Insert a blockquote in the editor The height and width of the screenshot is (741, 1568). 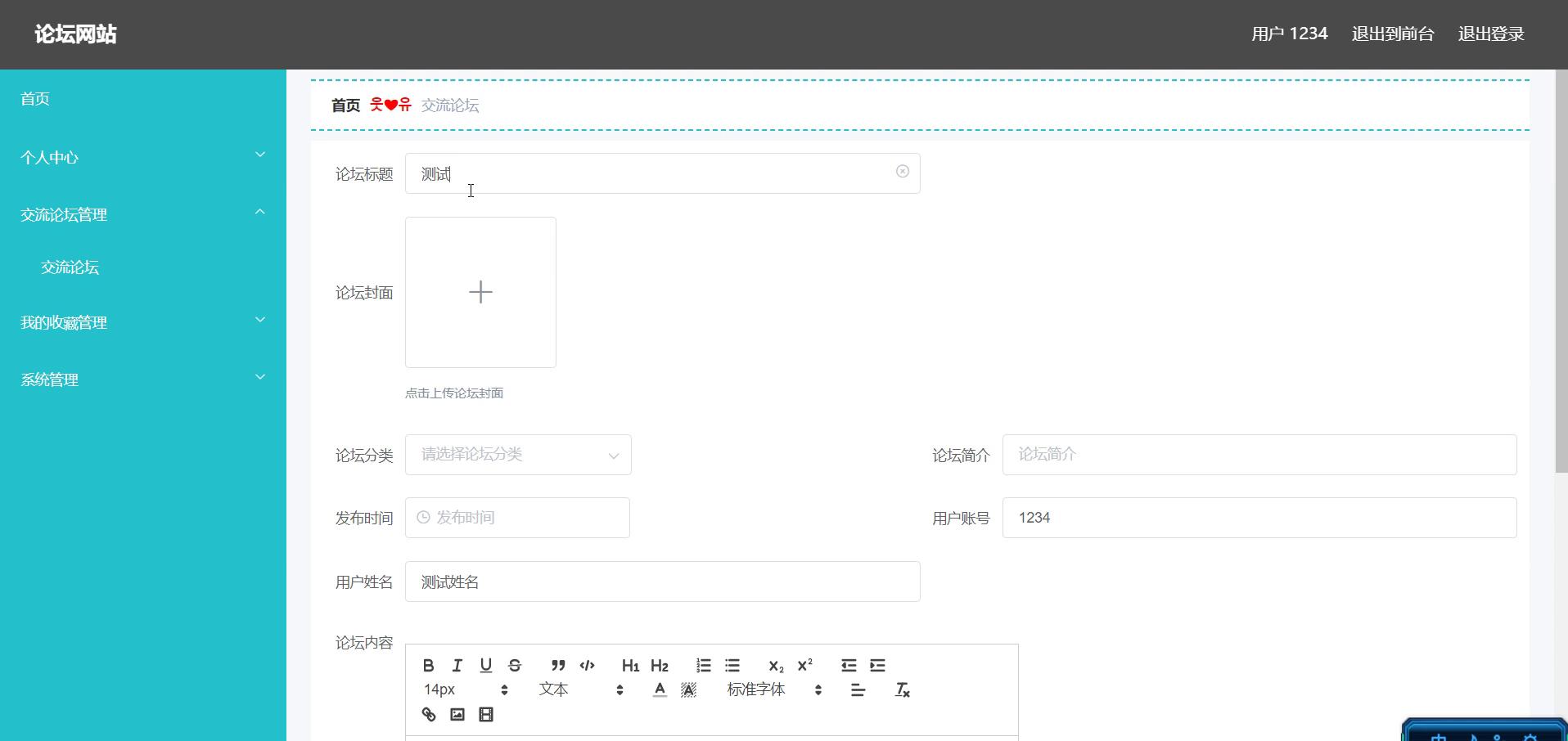(x=557, y=665)
